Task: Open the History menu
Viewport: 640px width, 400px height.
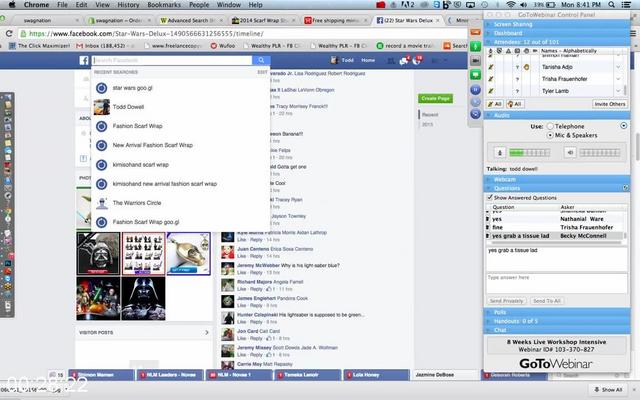Action: pos(128,5)
